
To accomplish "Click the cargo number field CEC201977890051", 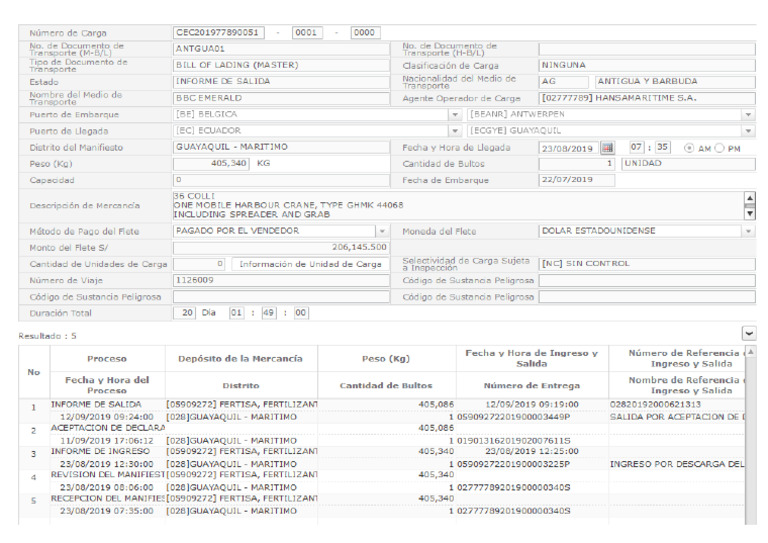I will pos(218,33).
